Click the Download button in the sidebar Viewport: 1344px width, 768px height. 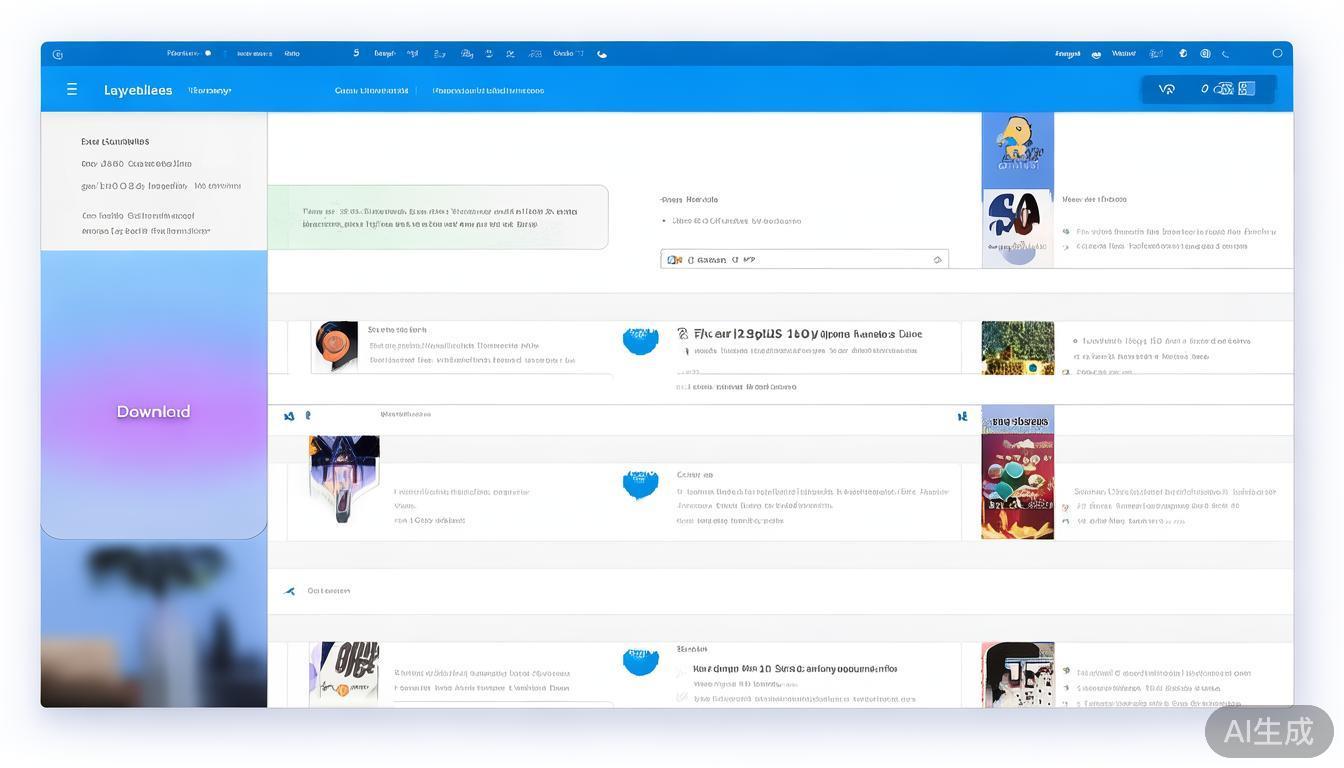click(x=153, y=412)
